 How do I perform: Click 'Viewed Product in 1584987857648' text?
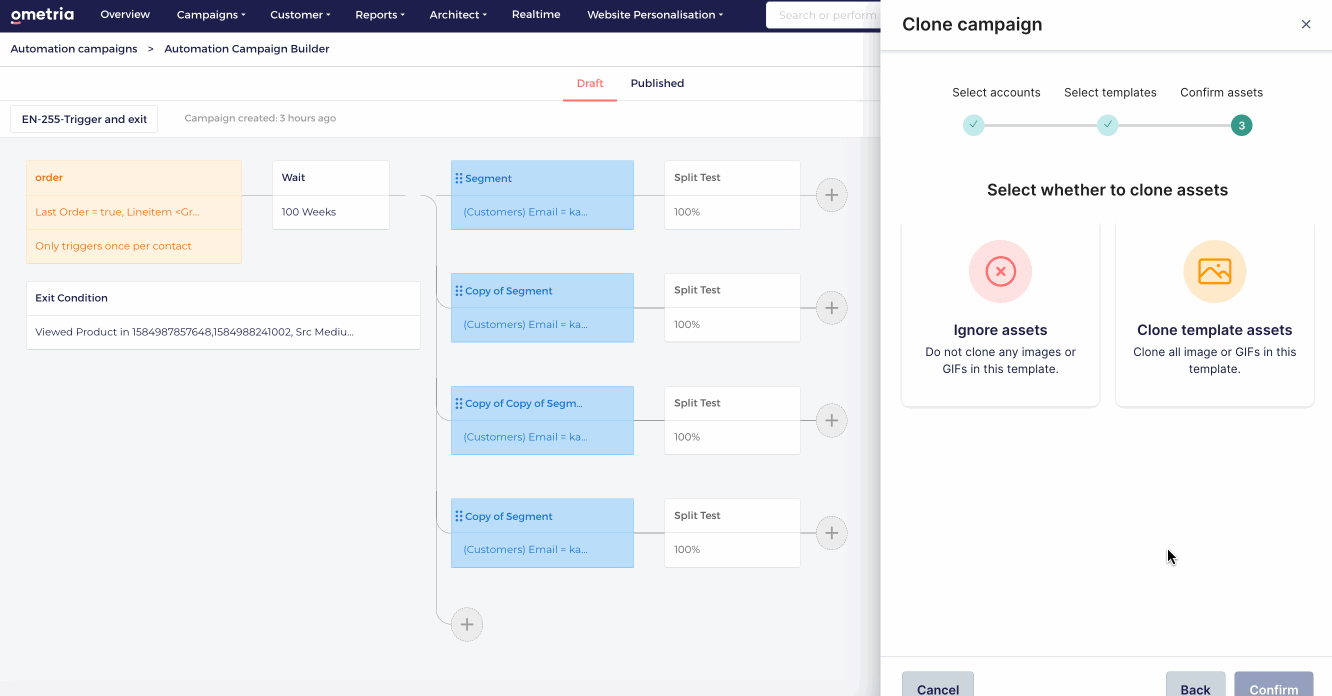coord(194,332)
